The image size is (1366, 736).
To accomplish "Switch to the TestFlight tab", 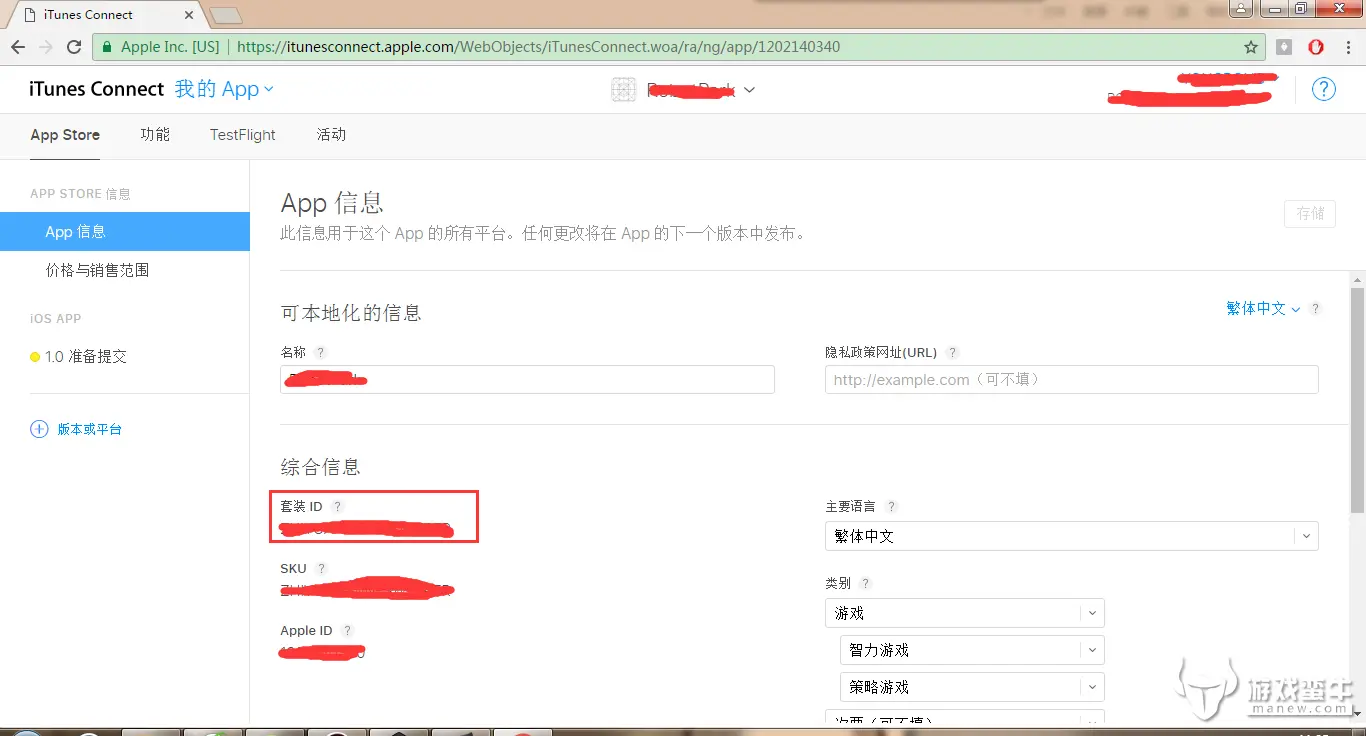I will (242, 135).
